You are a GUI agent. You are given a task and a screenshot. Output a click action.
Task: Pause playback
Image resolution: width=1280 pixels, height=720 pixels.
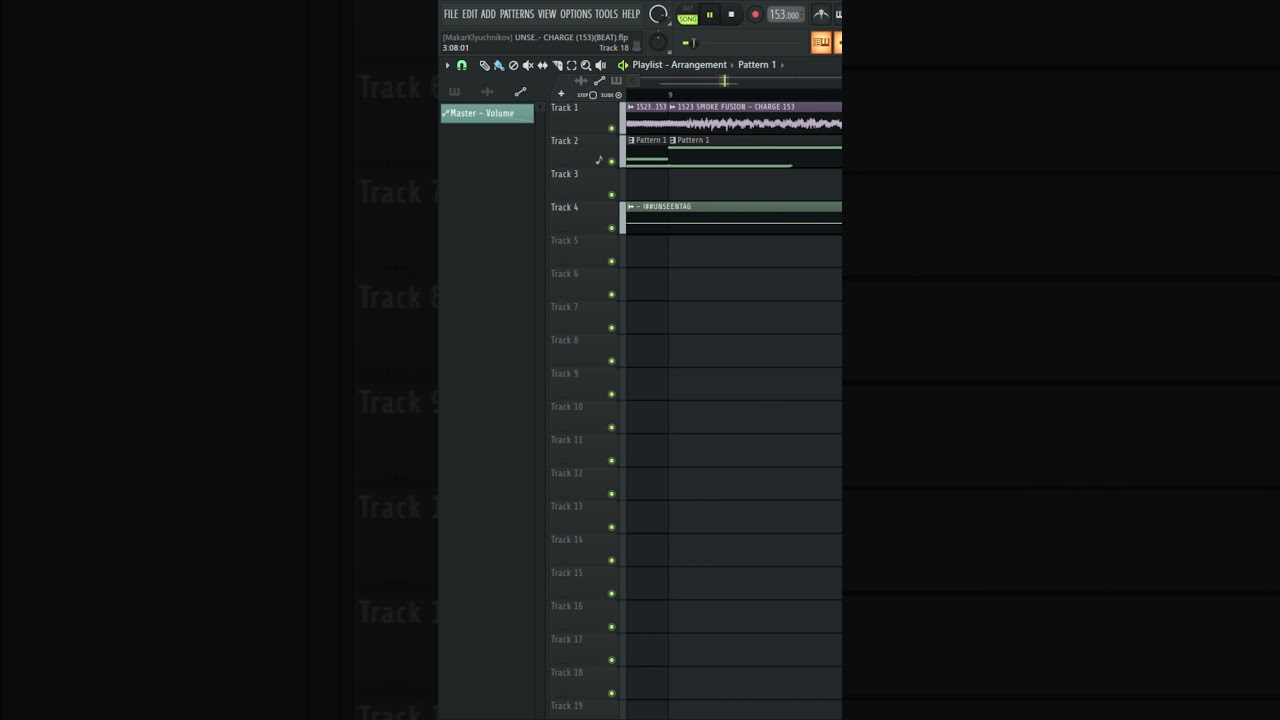(710, 14)
